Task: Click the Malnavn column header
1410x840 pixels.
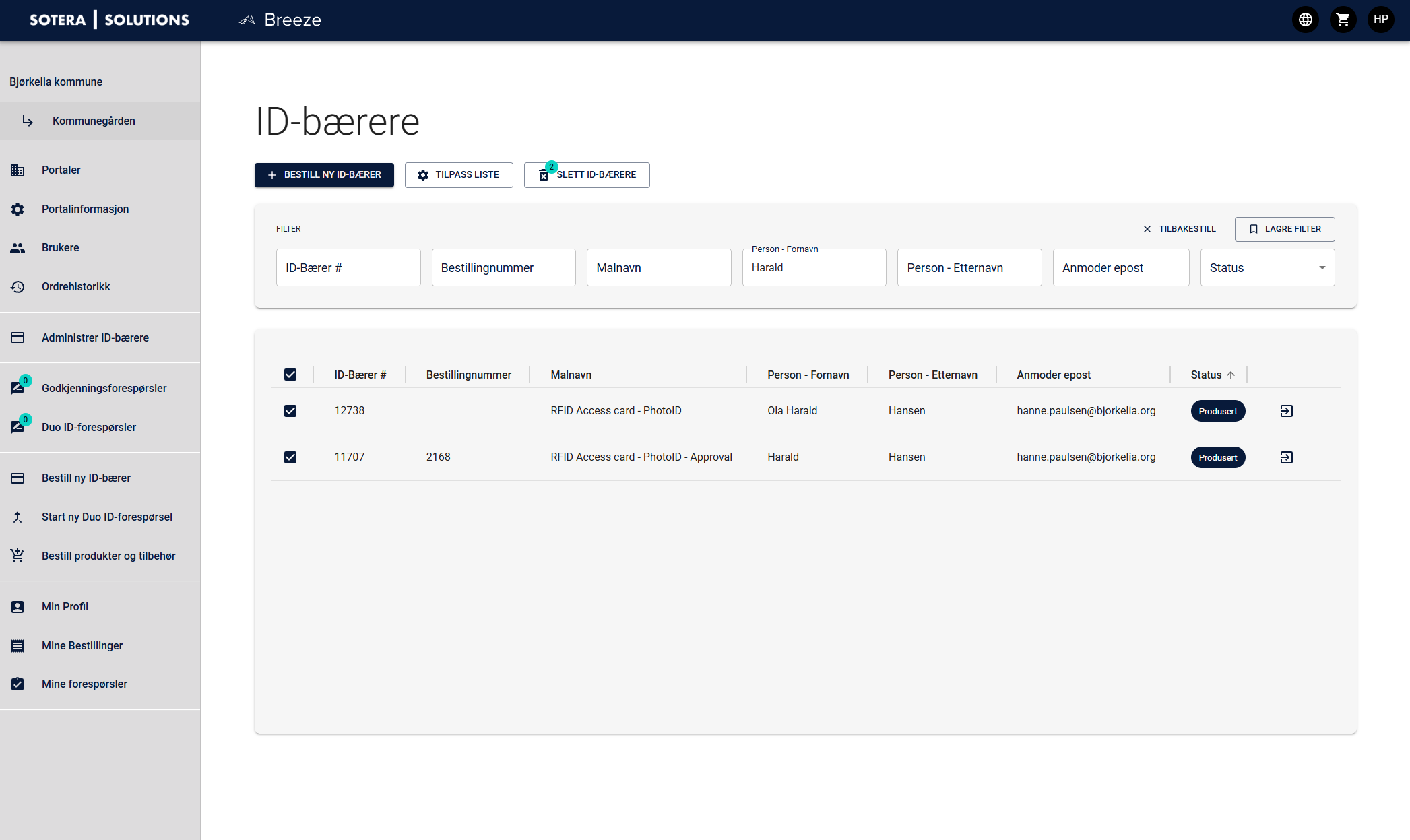Action: point(571,375)
